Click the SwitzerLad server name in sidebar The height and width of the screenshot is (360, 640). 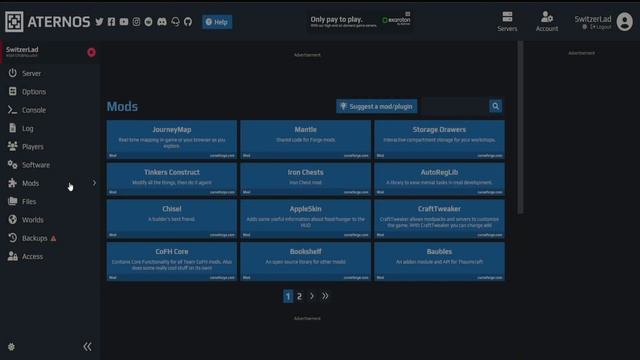[x=22, y=50]
